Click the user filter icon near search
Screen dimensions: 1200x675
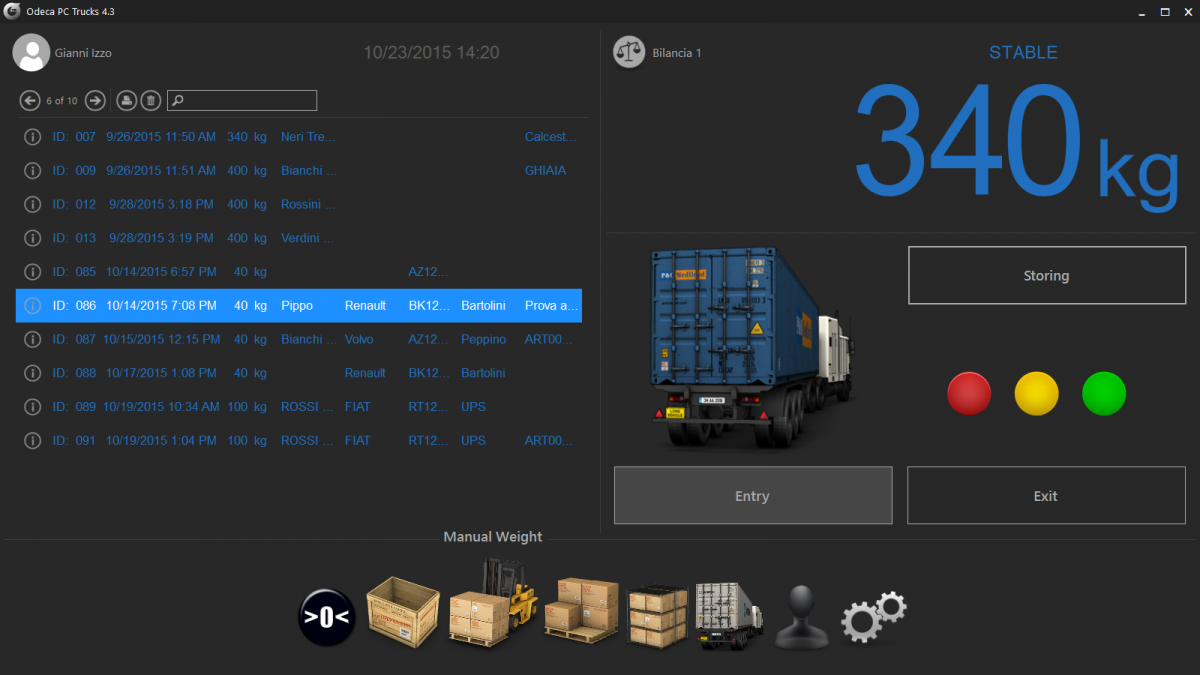tap(127, 100)
